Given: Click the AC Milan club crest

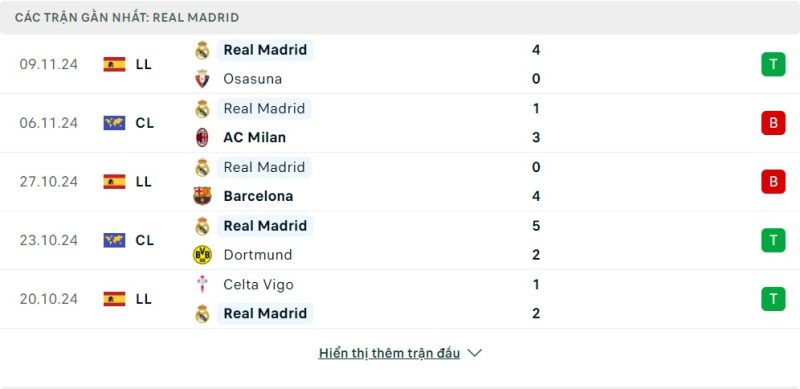Looking at the screenshot, I should point(203,137).
